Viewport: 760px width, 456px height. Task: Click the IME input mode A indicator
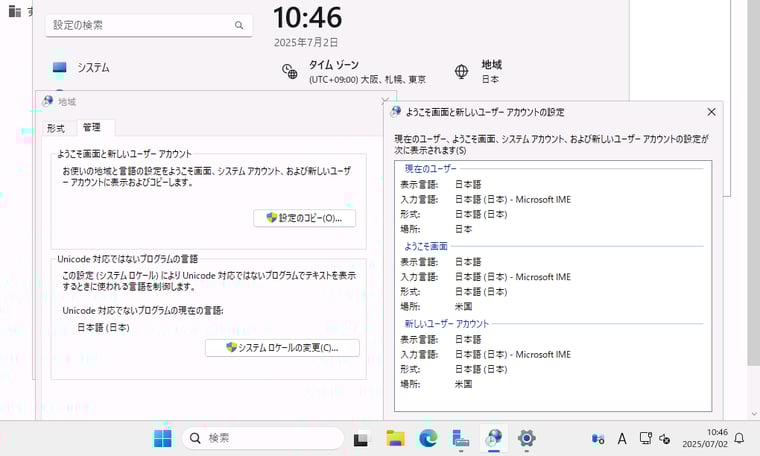point(622,439)
